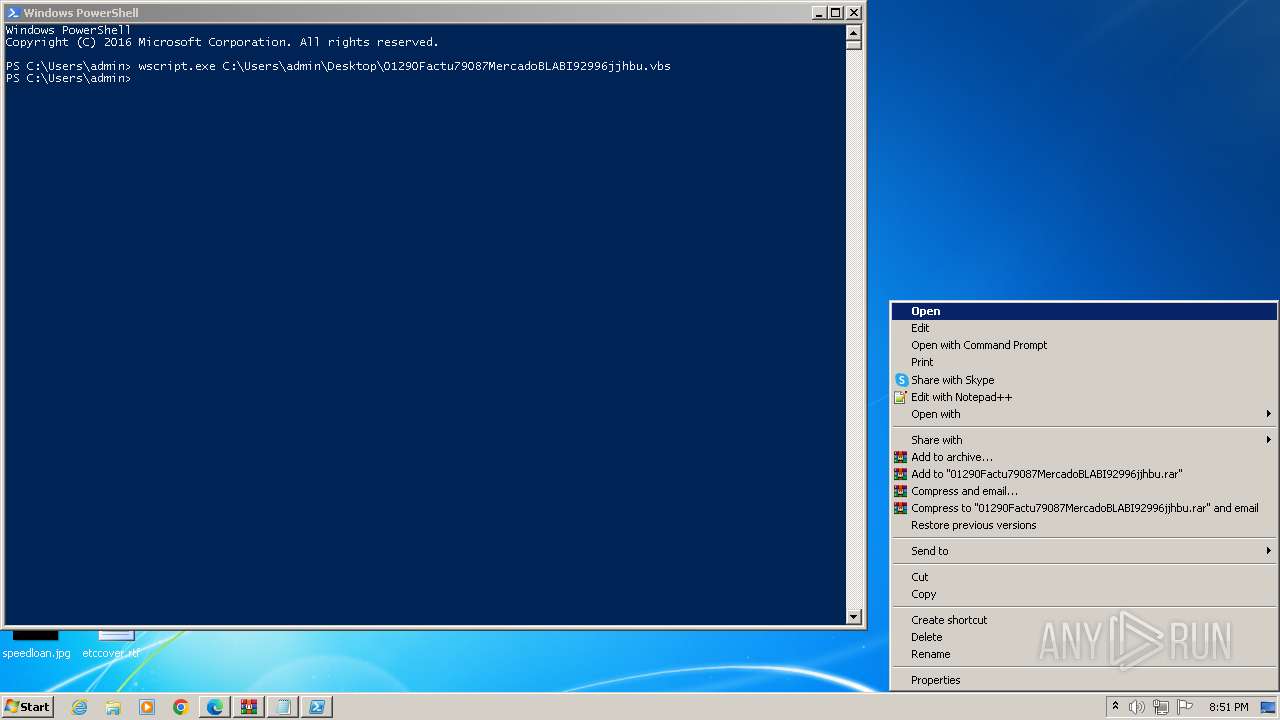Viewport: 1280px width, 720px height.
Task: Show hidden tray icons arrow
Action: [1115, 707]
